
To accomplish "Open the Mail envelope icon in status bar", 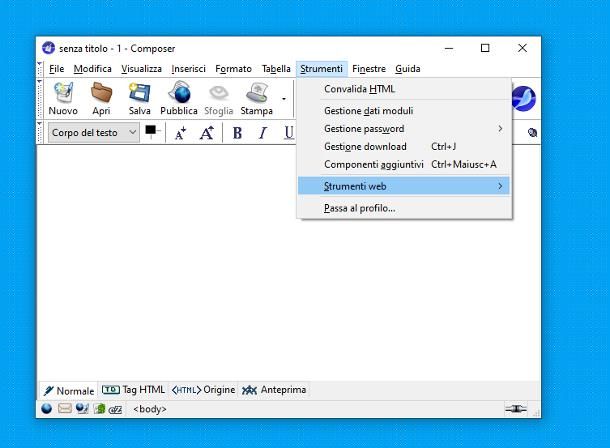I will coord(65,408).
